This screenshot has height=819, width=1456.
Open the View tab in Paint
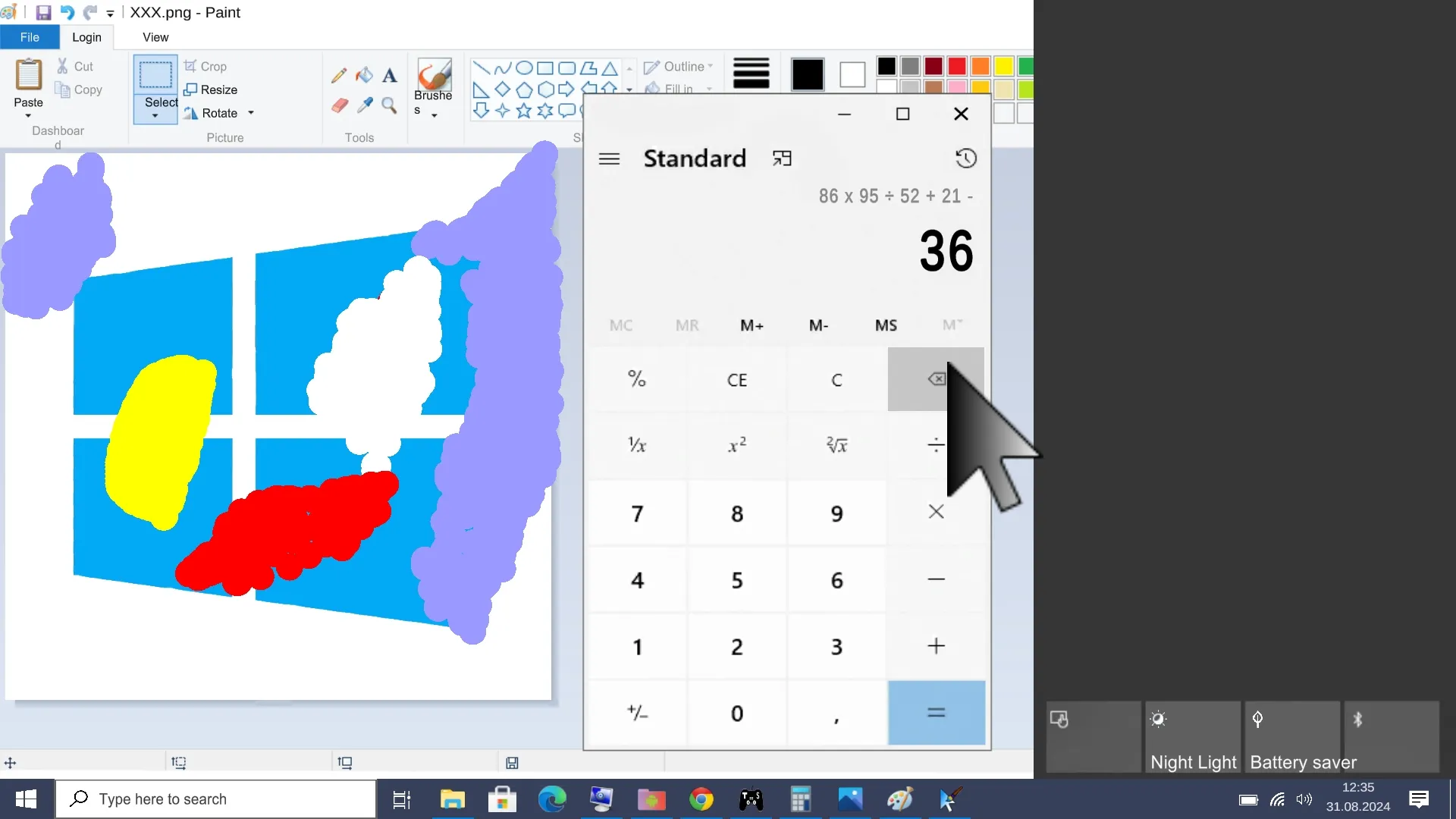click(x=155, y=36)
